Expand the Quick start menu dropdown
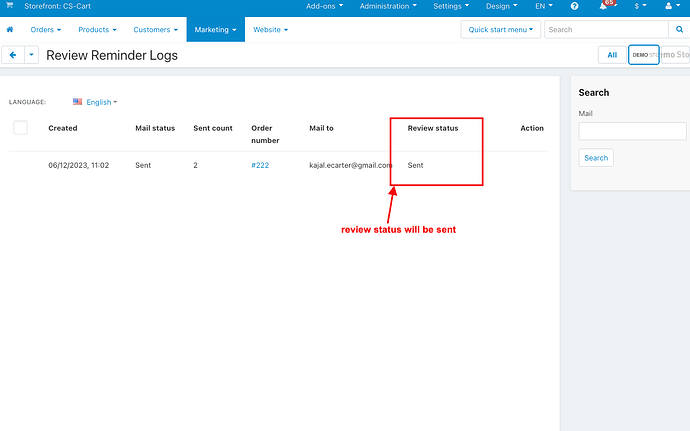Screen dimensions: 690x431 point(501,30)
